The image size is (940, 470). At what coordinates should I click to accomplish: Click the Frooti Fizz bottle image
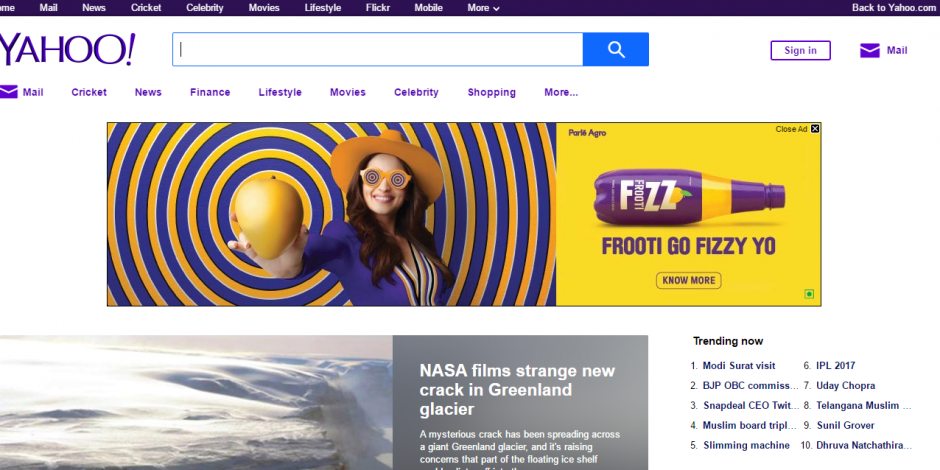tap(689, 198)
